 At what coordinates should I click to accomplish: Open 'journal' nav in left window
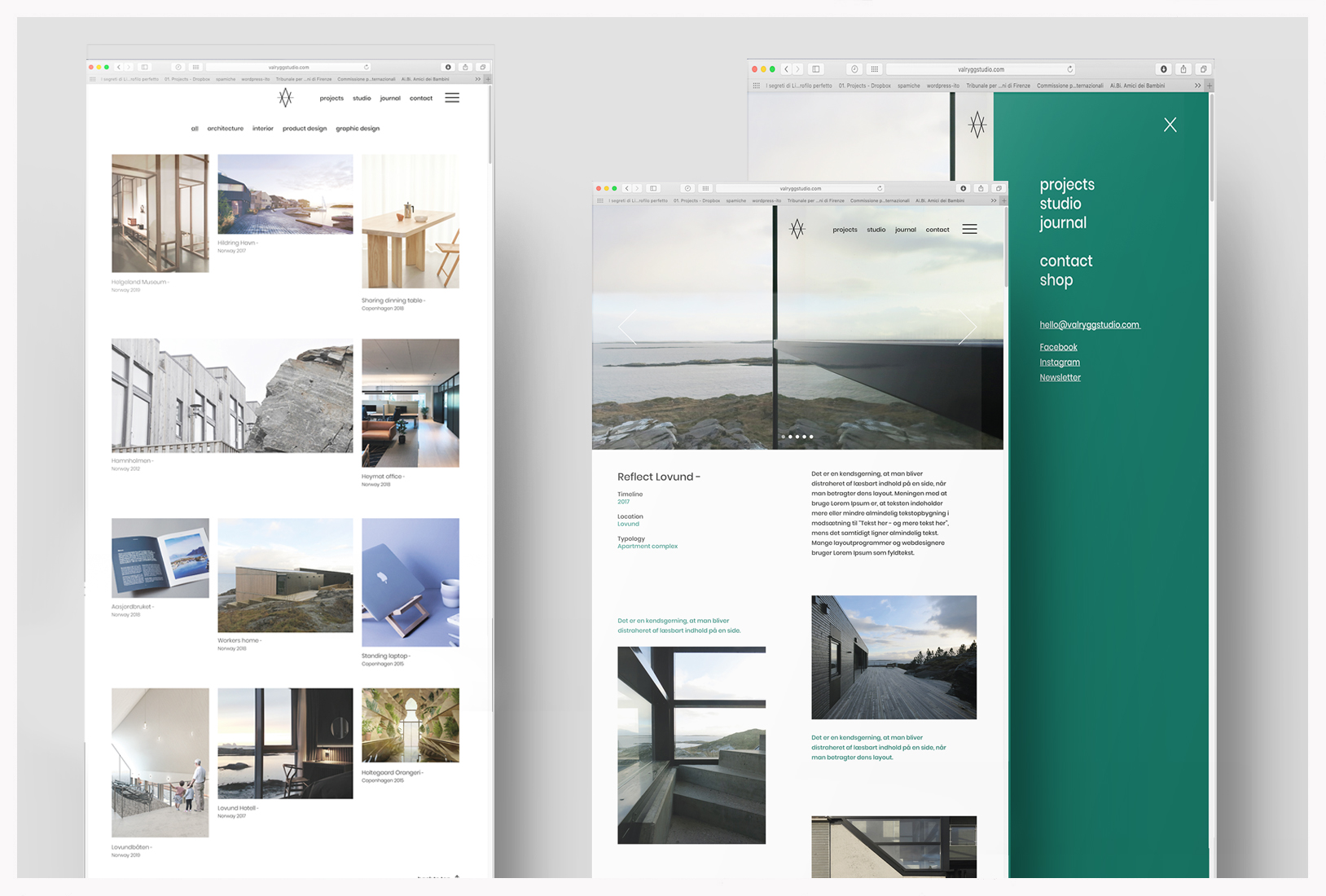point(390,99)
